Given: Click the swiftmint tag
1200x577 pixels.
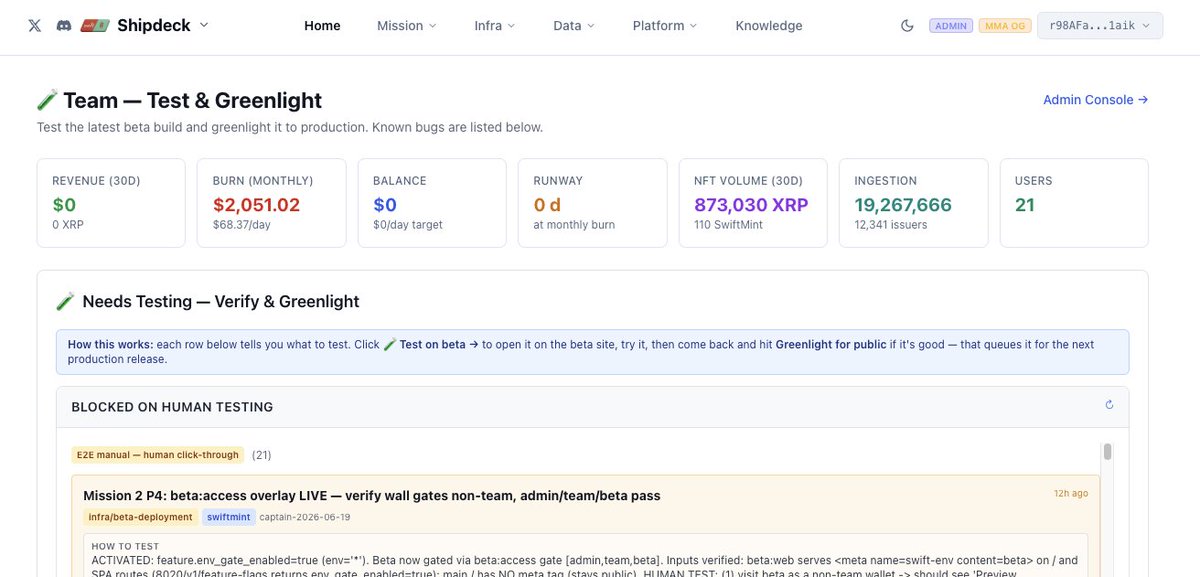Looking at the screenshot, I should [228, 517].
